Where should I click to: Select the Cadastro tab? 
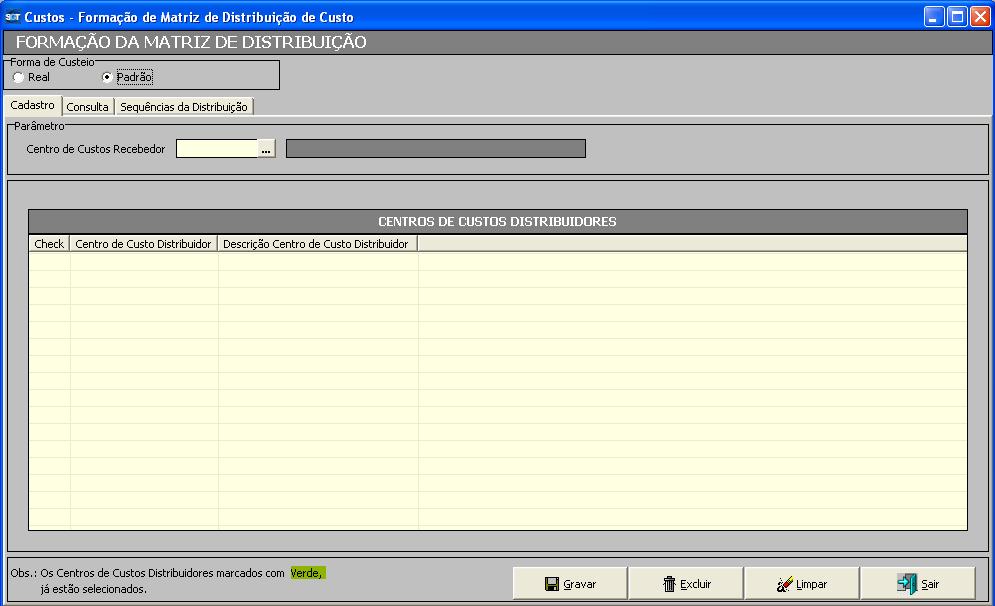pos(32,105)
